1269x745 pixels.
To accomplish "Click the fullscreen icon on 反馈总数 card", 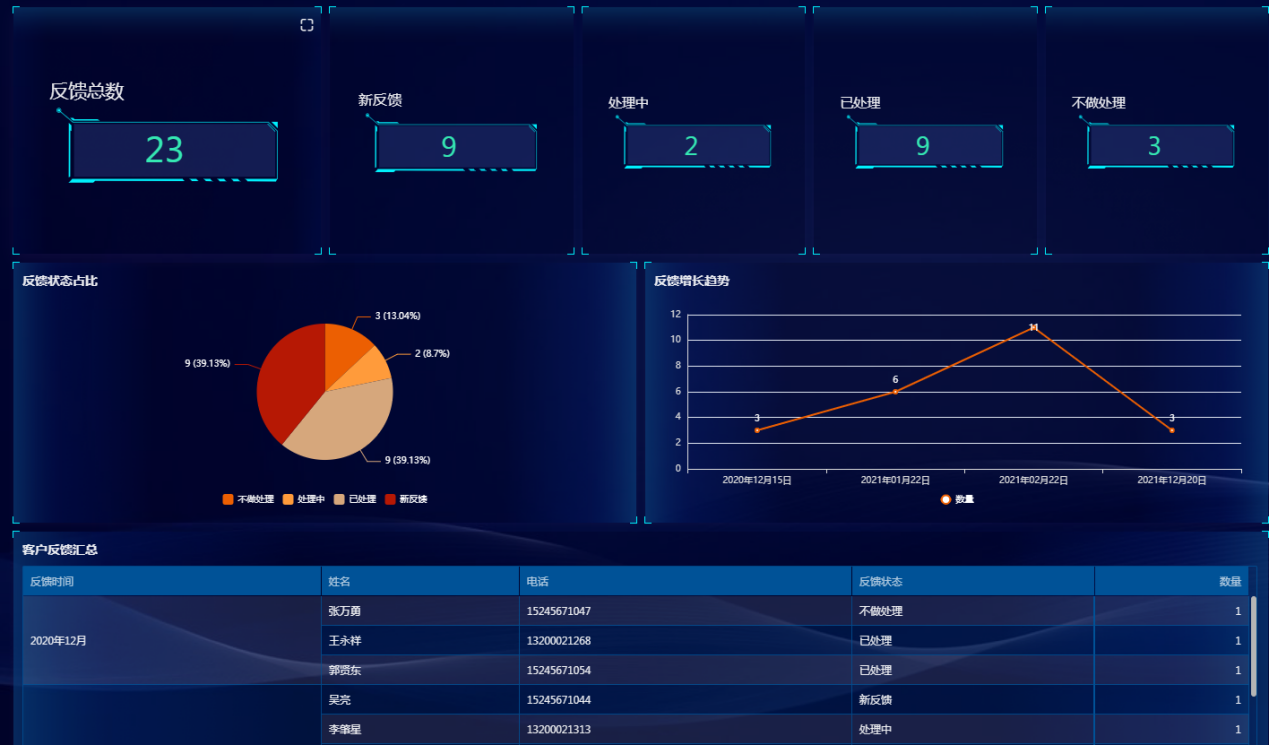I will [x=307, y=25].
